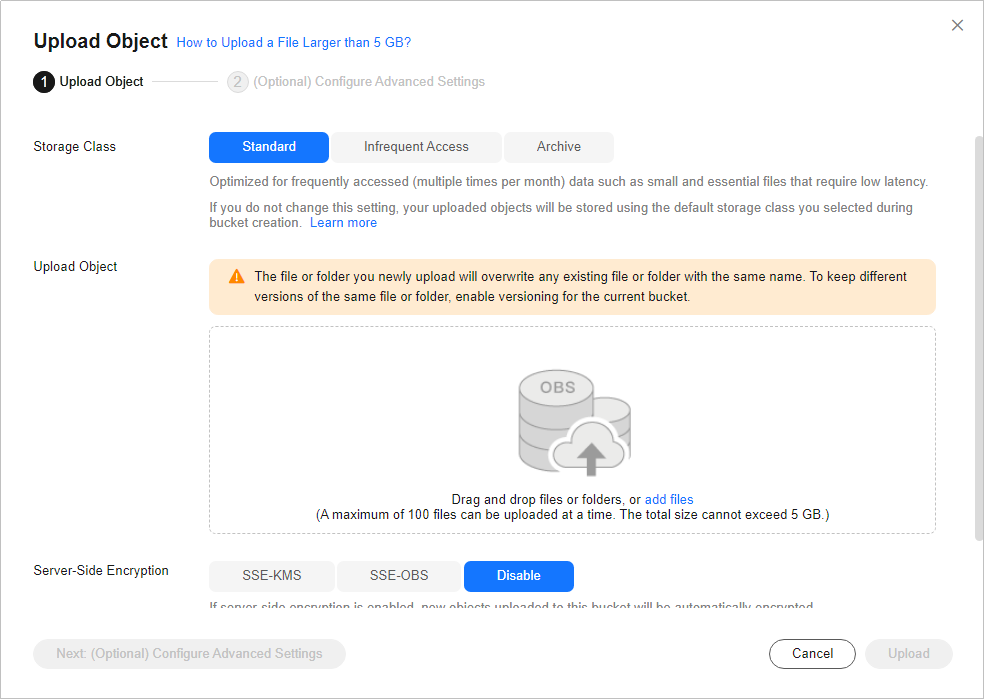Open the Learn more link
984x699 pixels.
343,223
